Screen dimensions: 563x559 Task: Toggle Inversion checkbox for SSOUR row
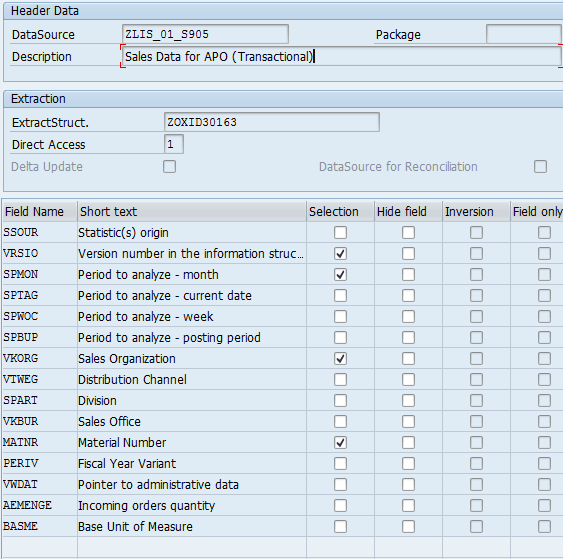point(476,233)
